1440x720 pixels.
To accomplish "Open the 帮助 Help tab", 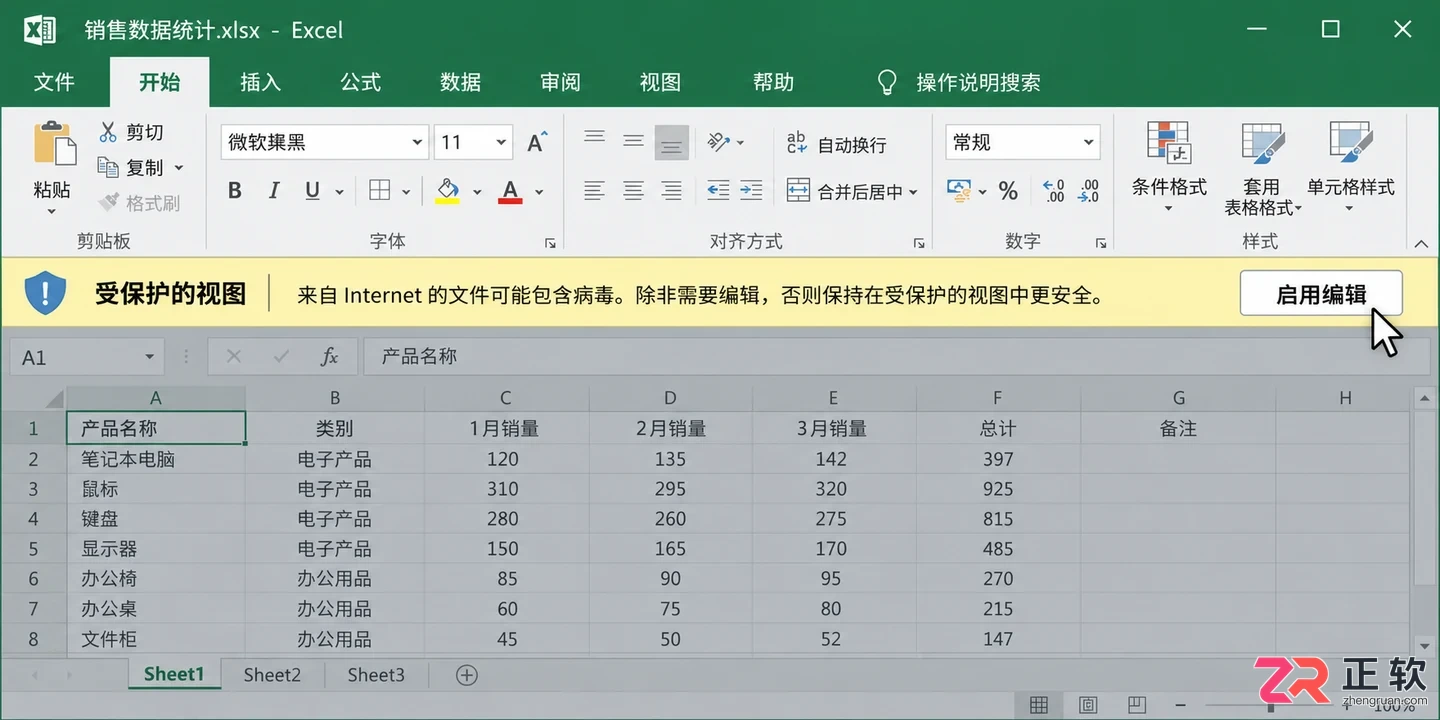I will click(x=773, y=82).
